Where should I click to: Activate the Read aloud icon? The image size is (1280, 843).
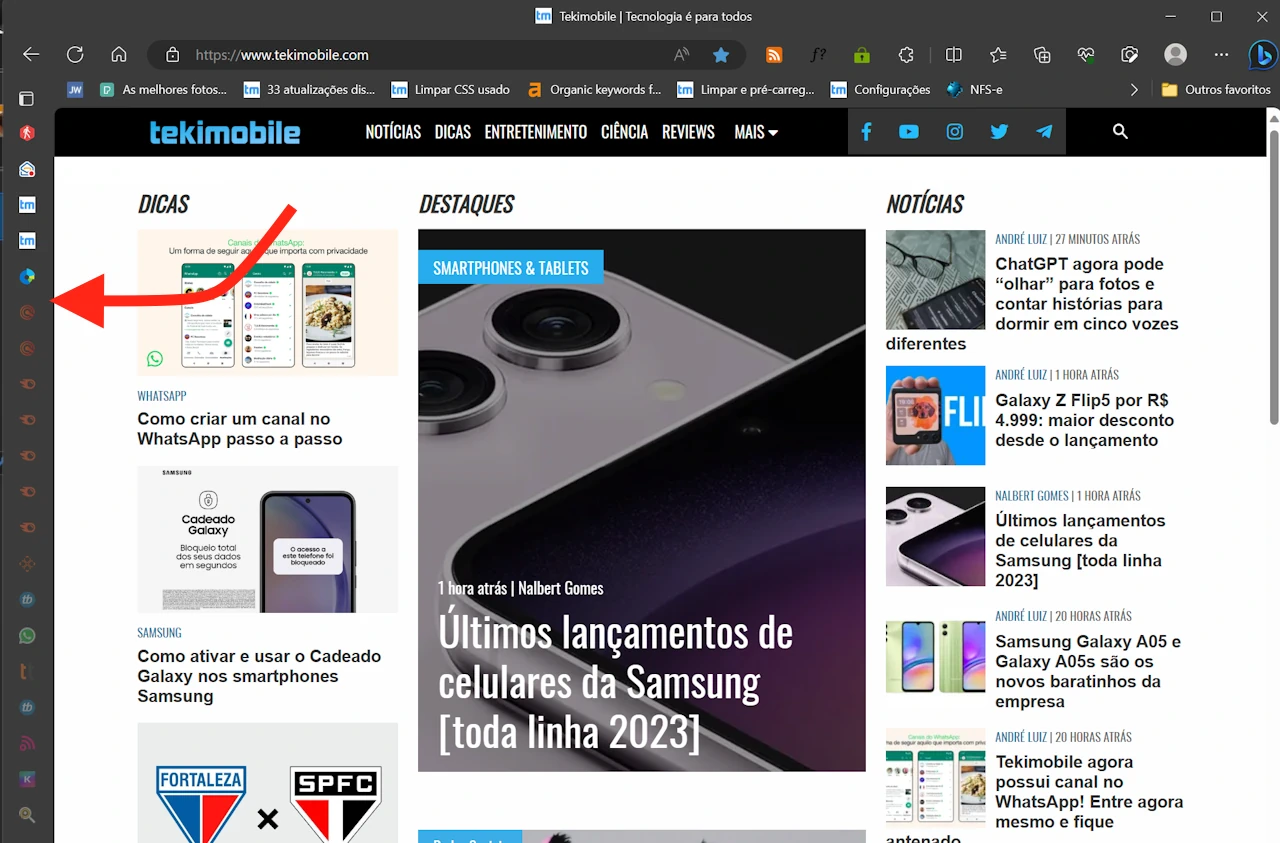tap(681, 55)
